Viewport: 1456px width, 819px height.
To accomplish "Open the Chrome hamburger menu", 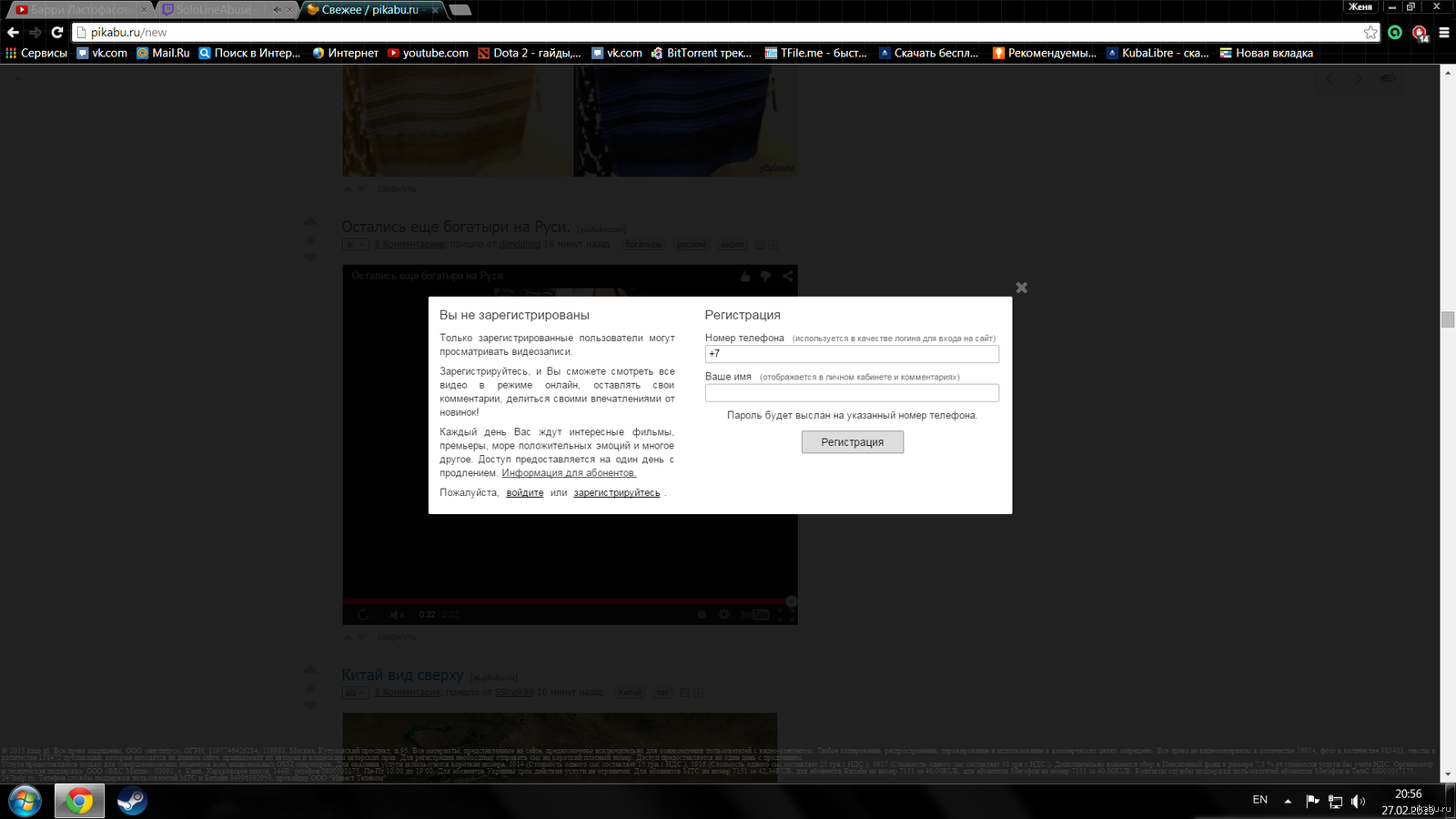I will [1444, 32].
